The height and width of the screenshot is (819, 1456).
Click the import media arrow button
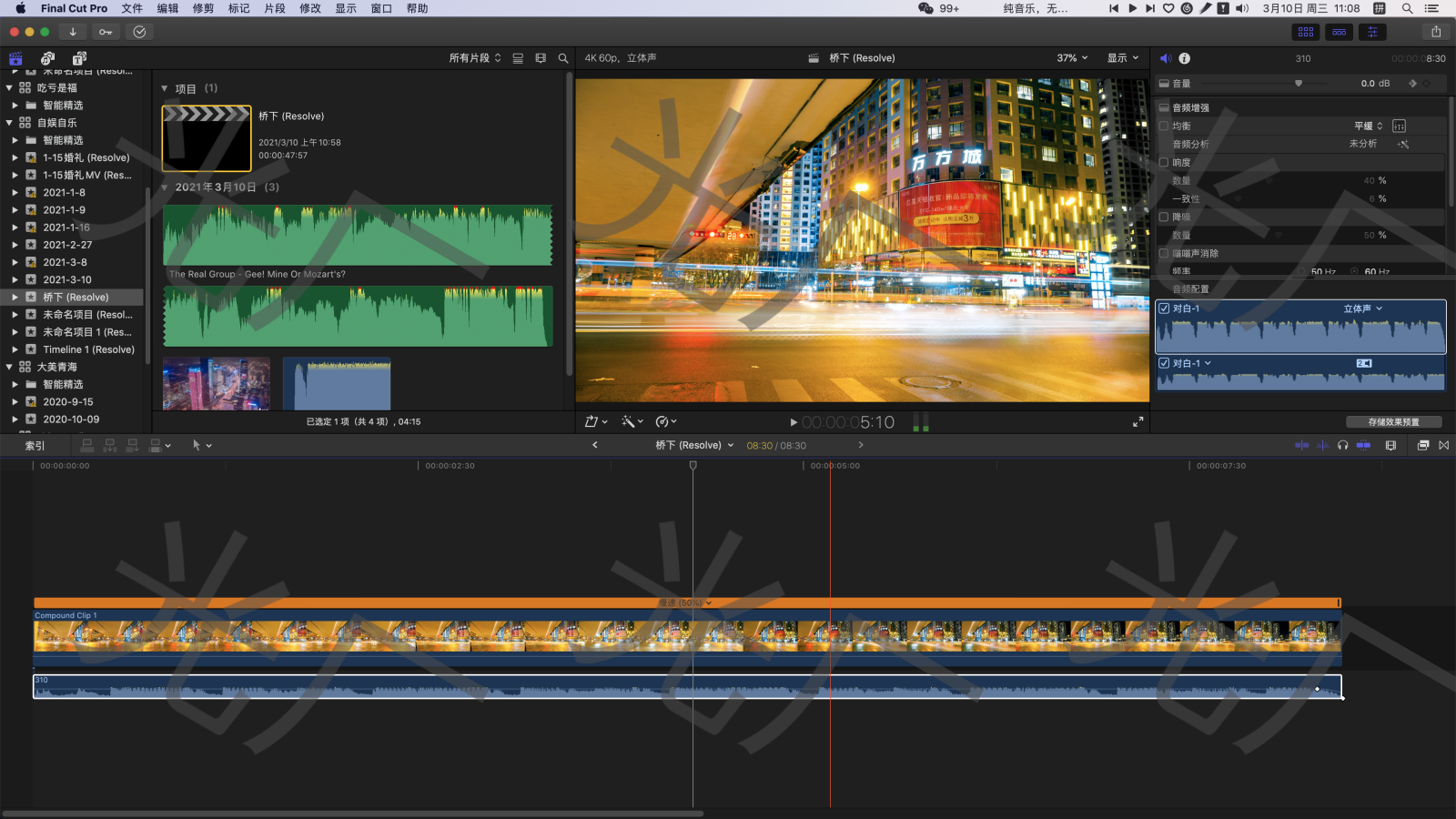tap(73, 32)
